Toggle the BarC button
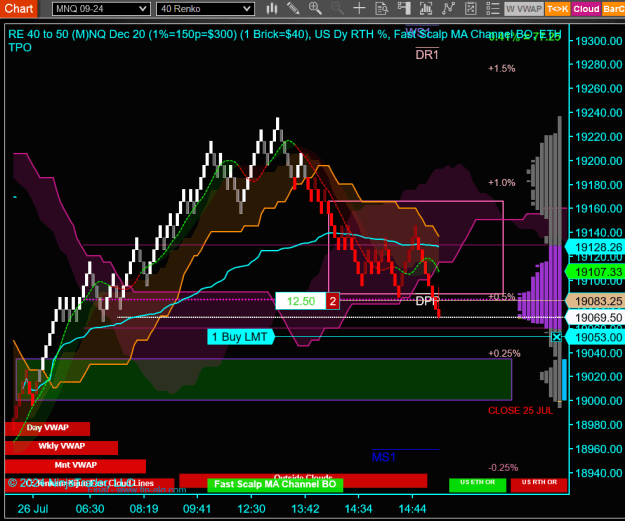 click(x=613, y=9)
